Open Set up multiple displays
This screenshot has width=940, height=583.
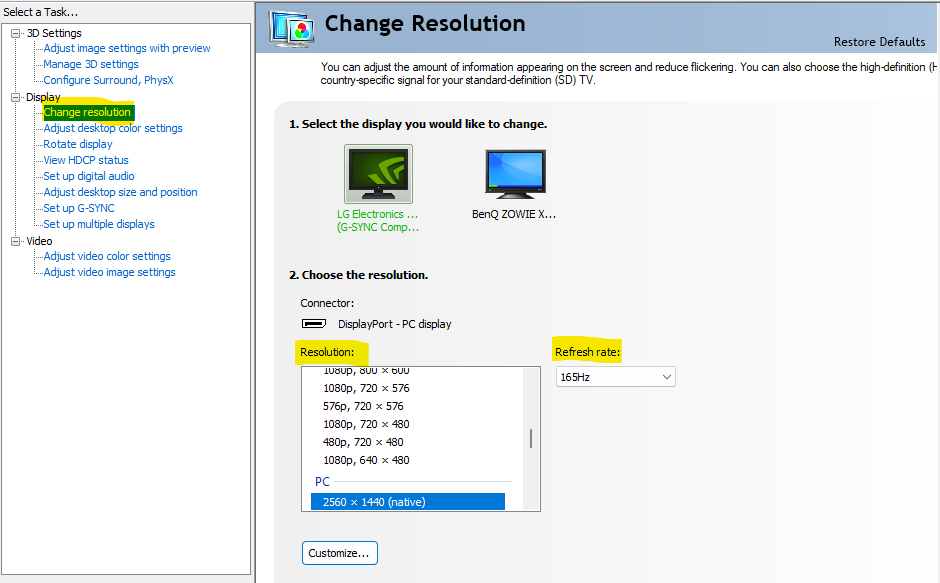[x=99, y=224]
